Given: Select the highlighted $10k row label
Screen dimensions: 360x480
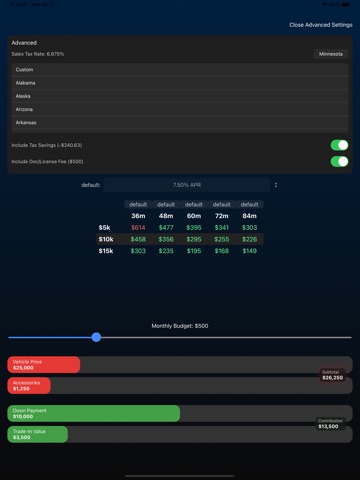Looking at the screenshot, I should [x=106, y=239].
